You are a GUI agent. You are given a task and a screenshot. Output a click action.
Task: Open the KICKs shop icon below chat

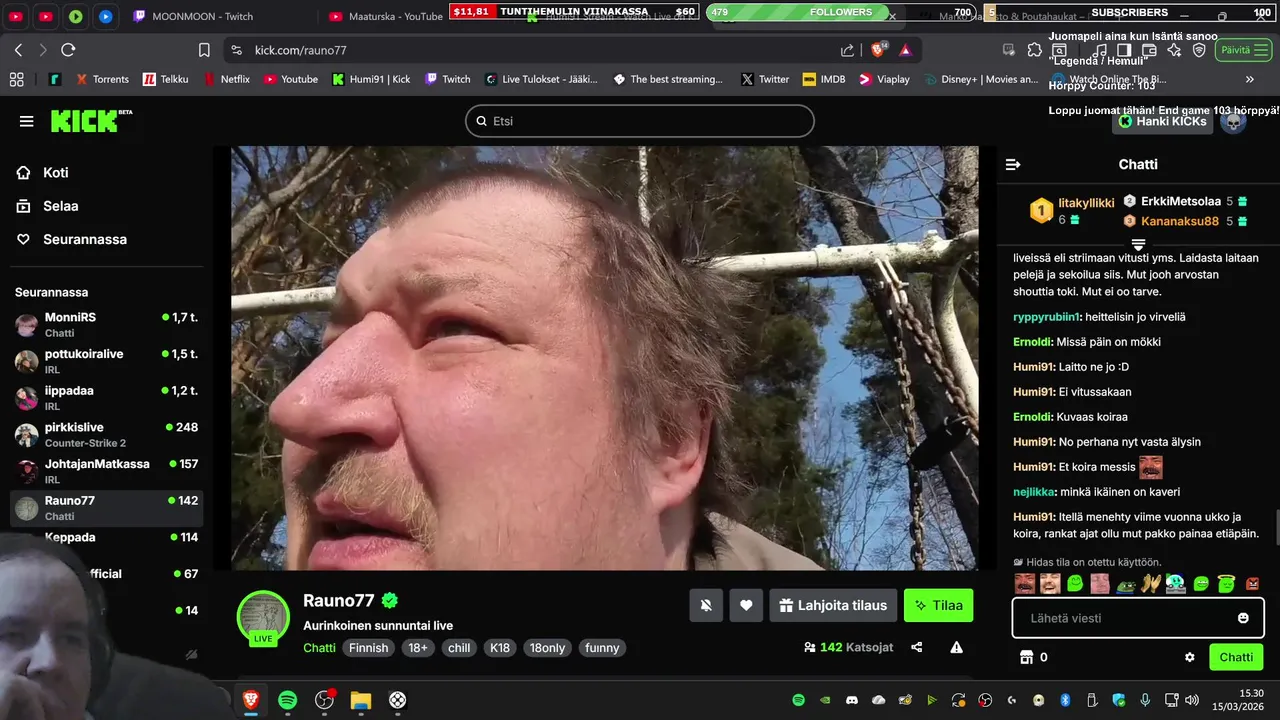point(1025,657)
